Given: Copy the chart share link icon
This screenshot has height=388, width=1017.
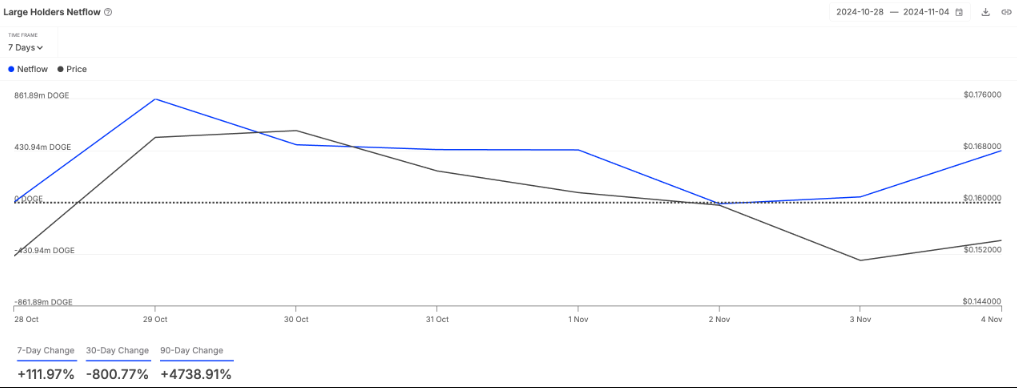Looking at the screenshot, I should 1006,12.
